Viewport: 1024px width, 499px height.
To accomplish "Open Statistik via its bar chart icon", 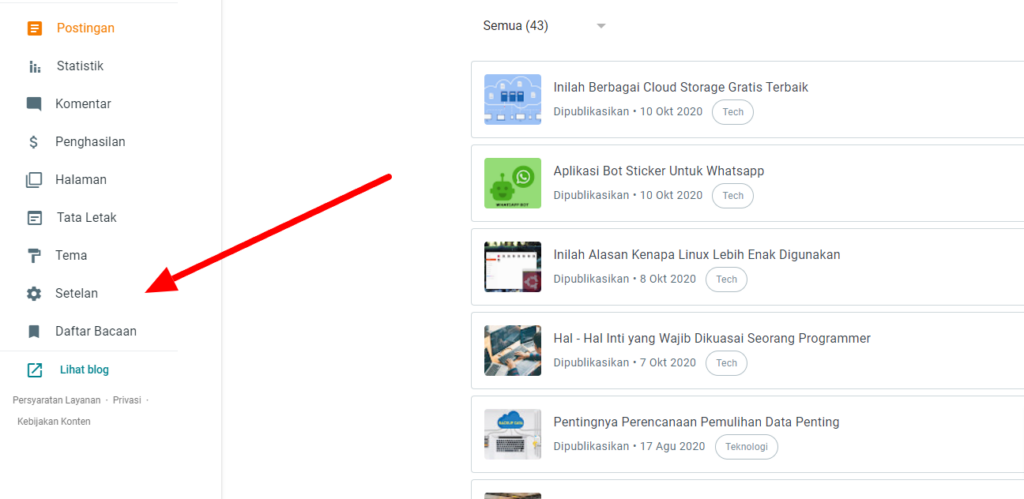I will pos(35,66).
